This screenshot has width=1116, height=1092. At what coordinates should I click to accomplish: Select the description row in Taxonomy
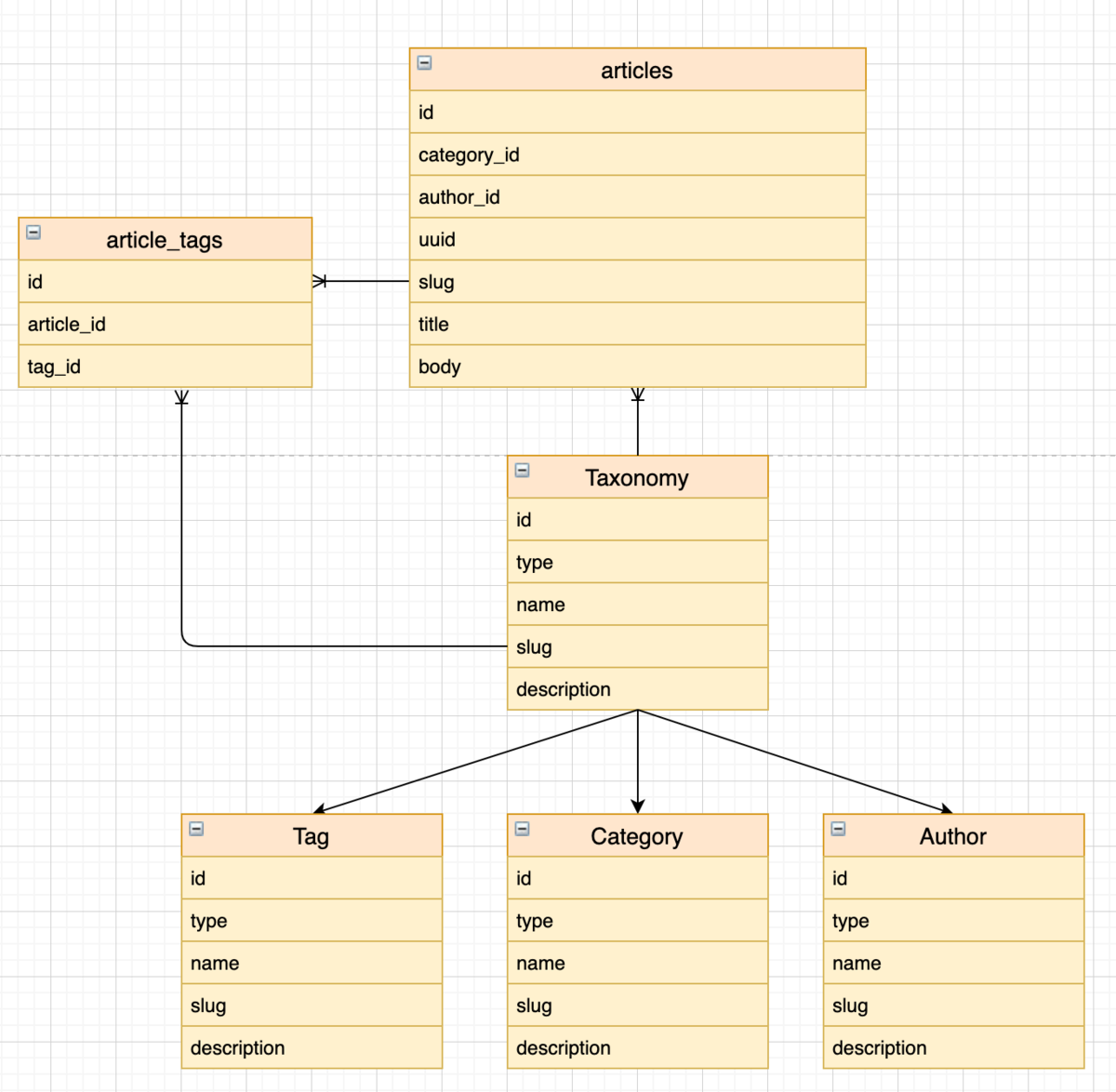coord(638,689)
